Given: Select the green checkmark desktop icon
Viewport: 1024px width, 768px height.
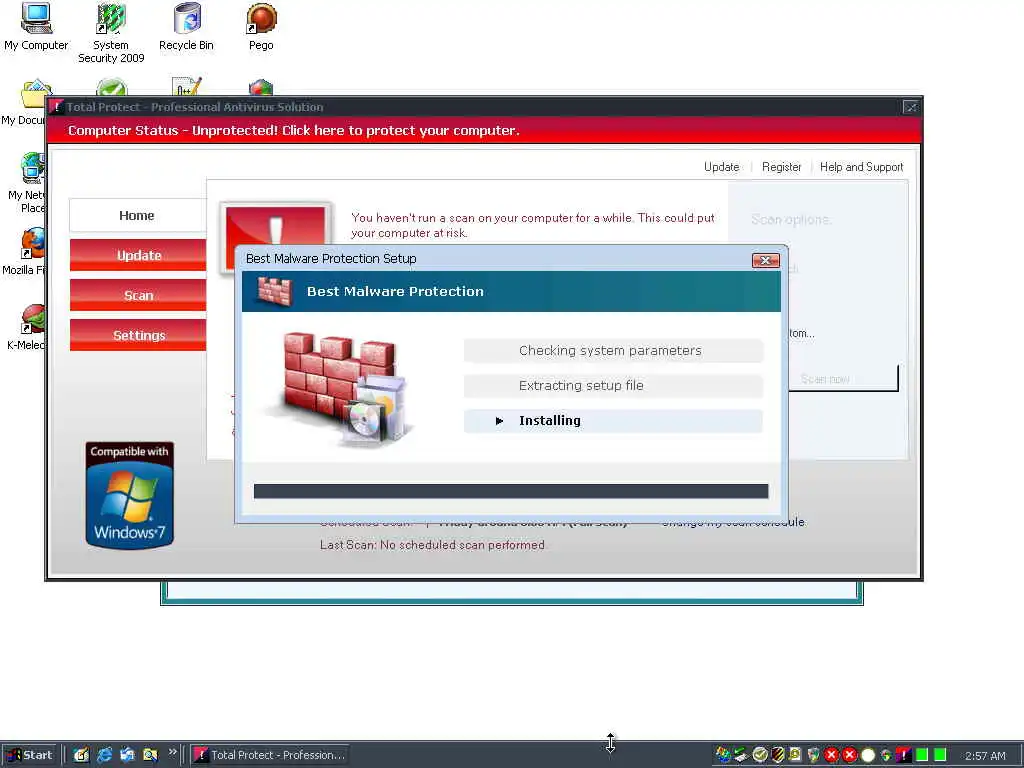Looking at the screenshot, I should click(x=112, y=88).
